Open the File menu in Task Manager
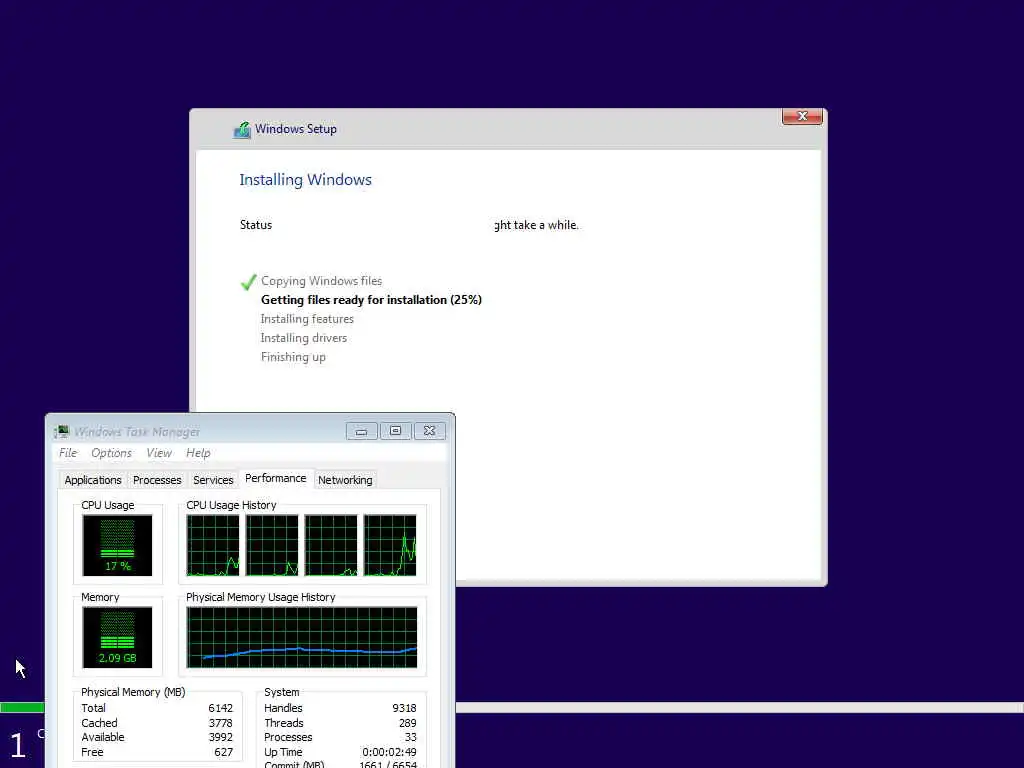This screenshot has width=1024, height=768. (68, 453)
